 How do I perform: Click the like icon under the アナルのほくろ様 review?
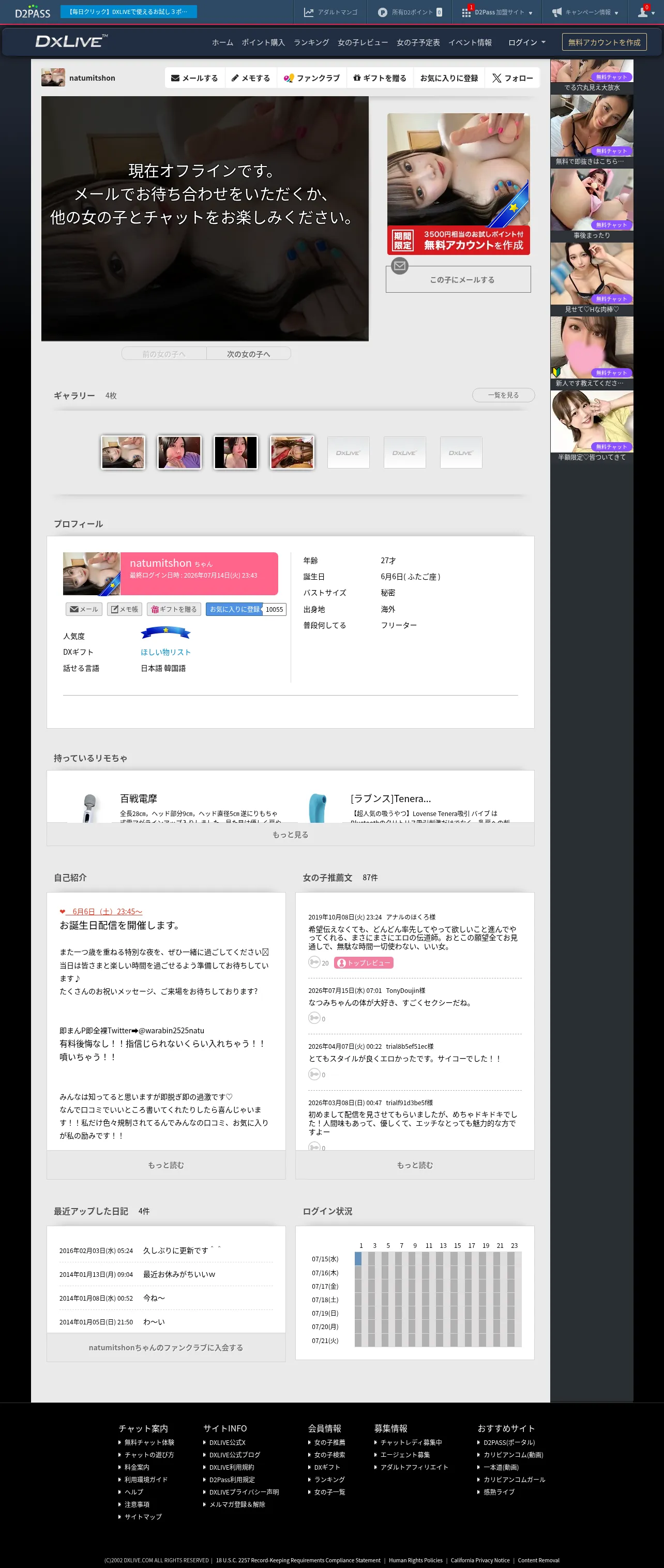(314, 962)
